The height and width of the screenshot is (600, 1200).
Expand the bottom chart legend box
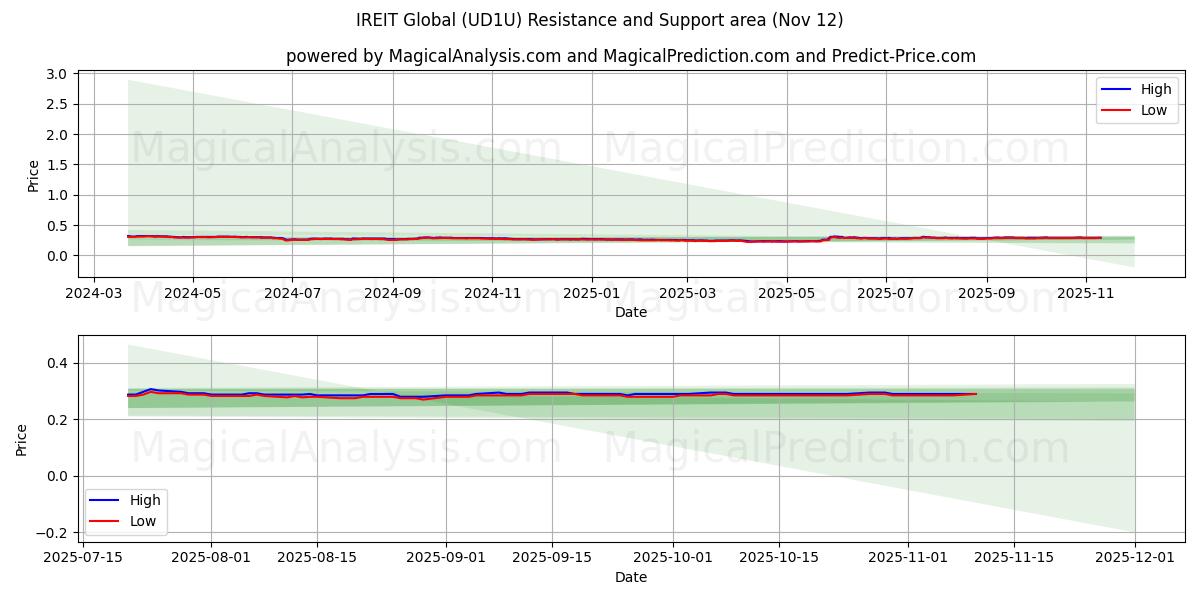128,510
